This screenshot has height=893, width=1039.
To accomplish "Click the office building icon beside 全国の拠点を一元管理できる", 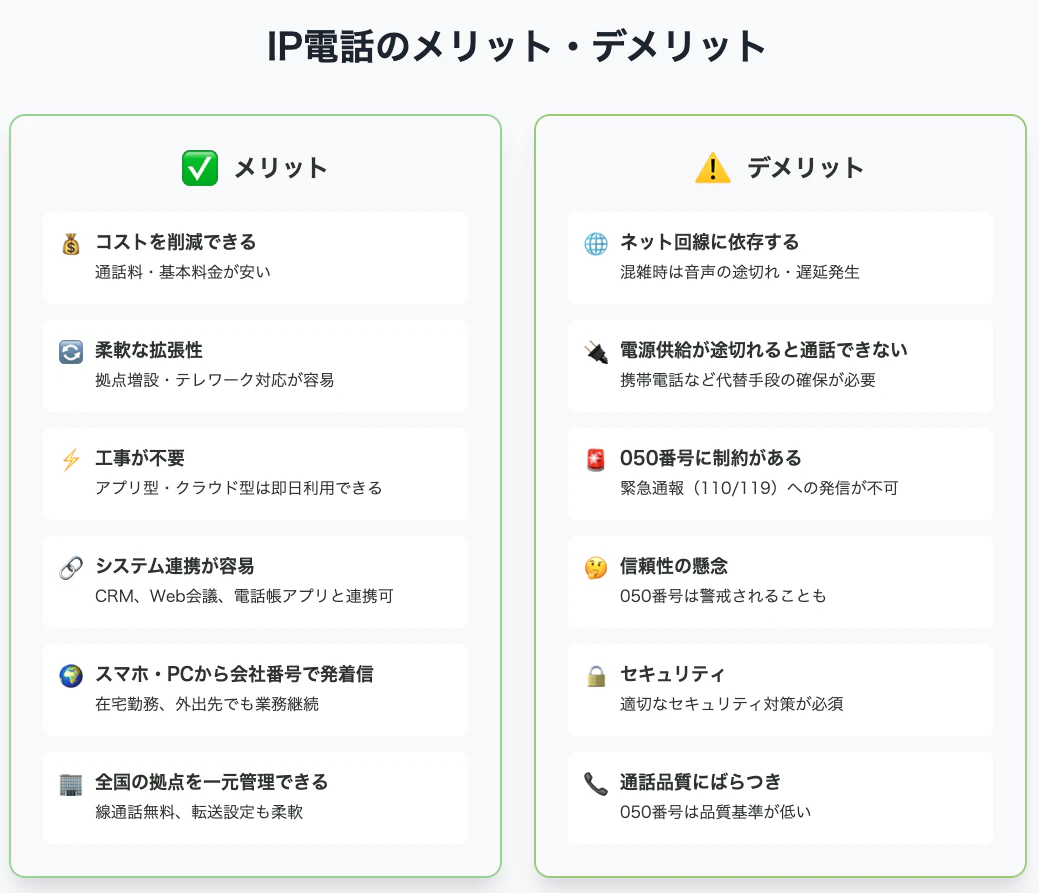I will pyautogui.click(x=70, y=783).
